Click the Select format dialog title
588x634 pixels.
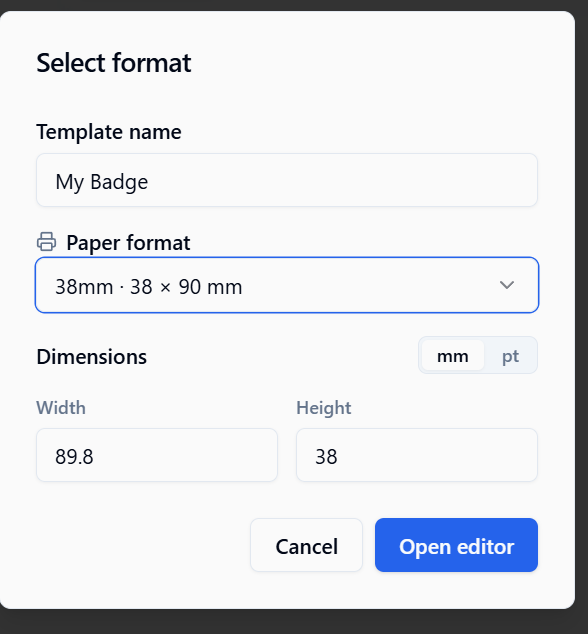pos(114,63)
